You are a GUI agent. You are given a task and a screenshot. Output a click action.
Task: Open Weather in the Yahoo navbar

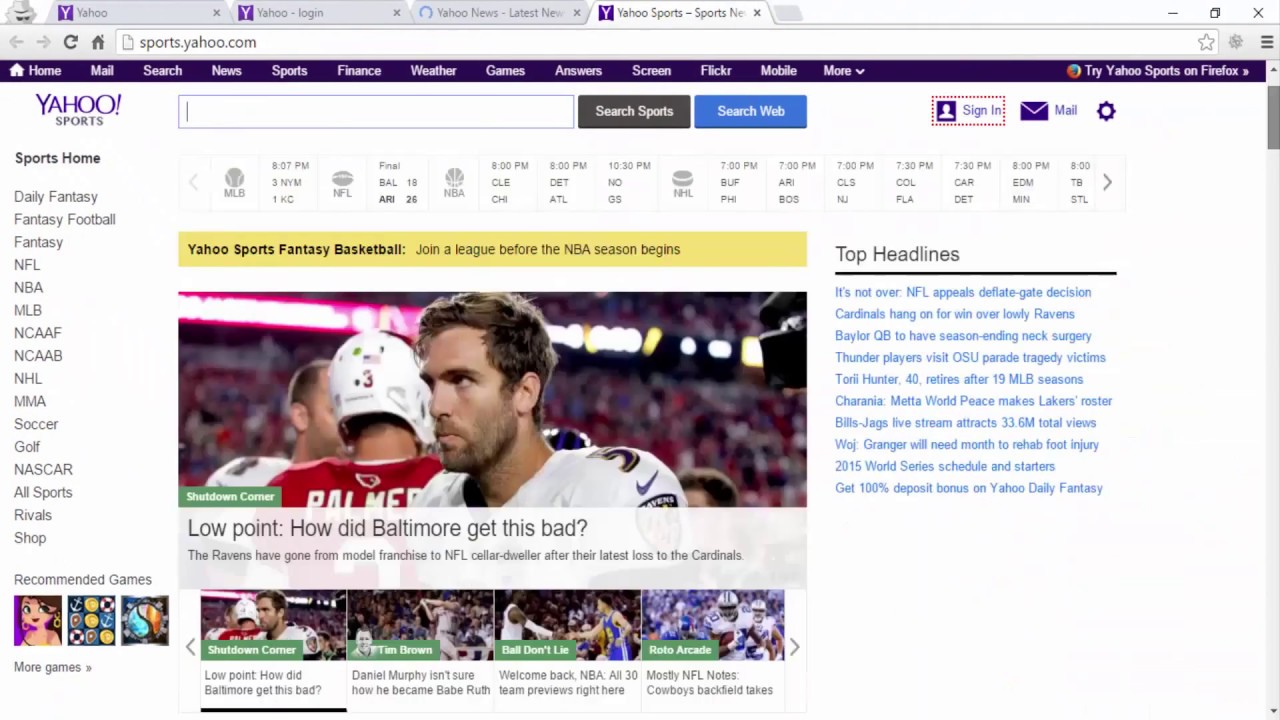pyautogui.click(x=433, y=71)
